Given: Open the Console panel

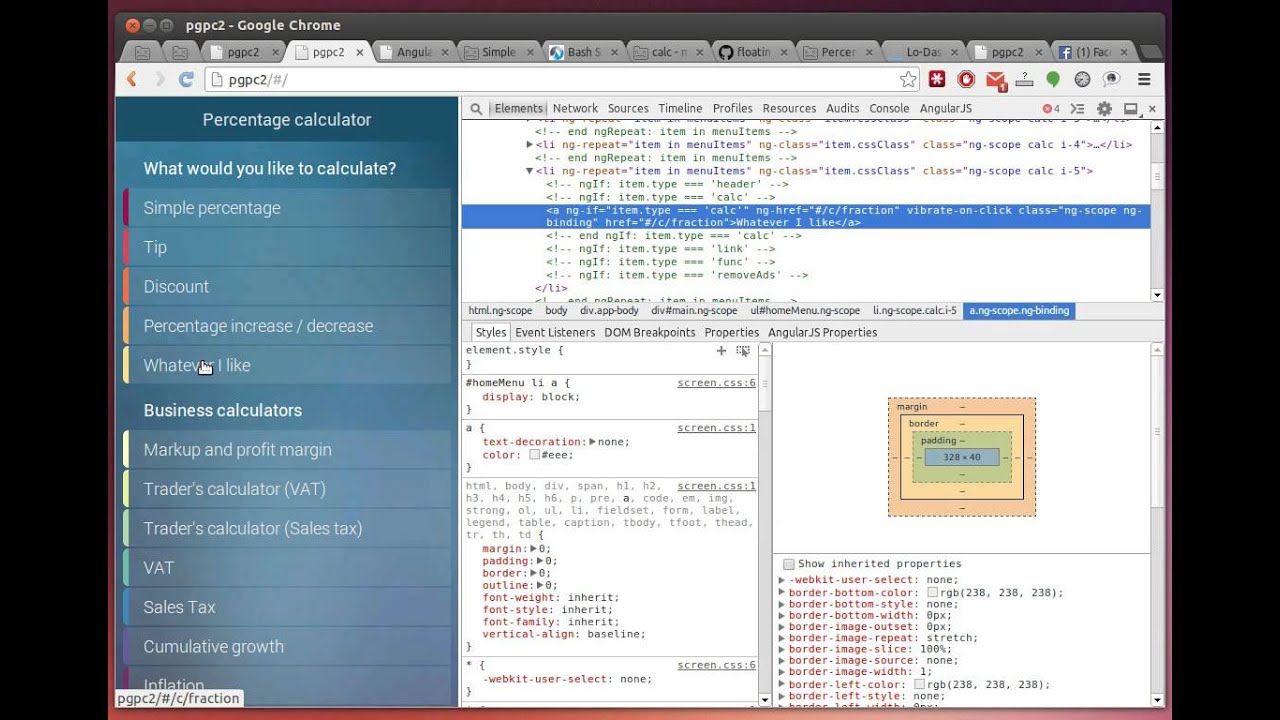Looking at the screenshot, I should [x=889, y=109].
